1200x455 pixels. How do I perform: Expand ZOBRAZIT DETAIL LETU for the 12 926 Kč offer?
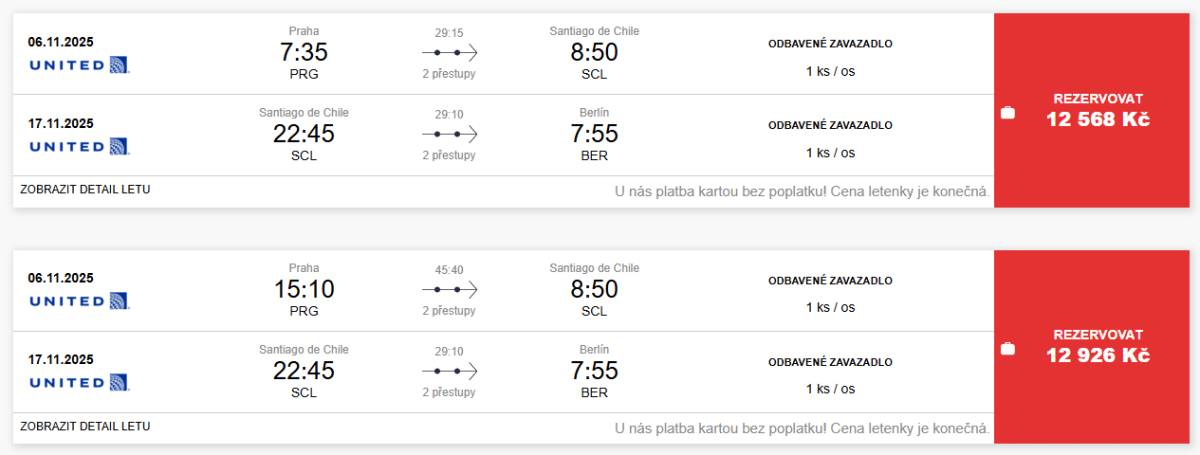pos(85,426)
